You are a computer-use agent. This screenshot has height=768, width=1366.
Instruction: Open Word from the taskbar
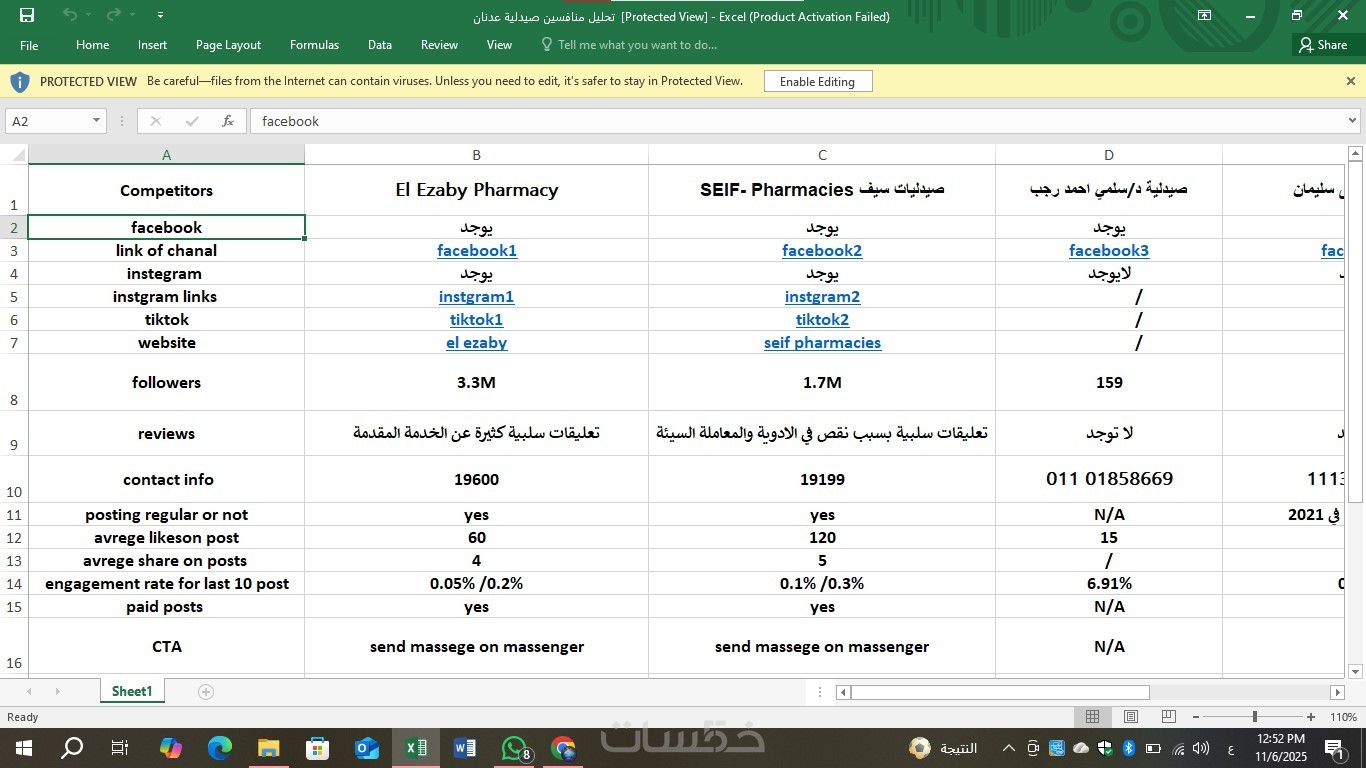pyautogui.click(x=465, y=748)
